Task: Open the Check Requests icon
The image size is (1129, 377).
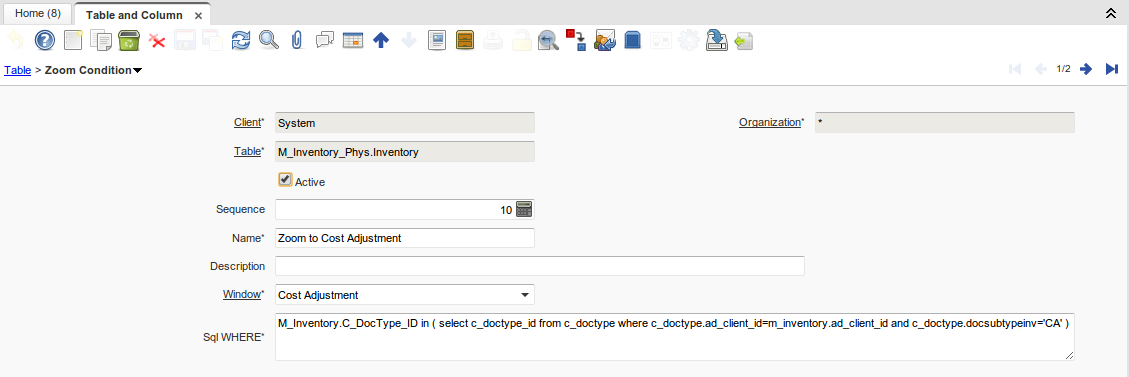Action: (x=605, y=40)
